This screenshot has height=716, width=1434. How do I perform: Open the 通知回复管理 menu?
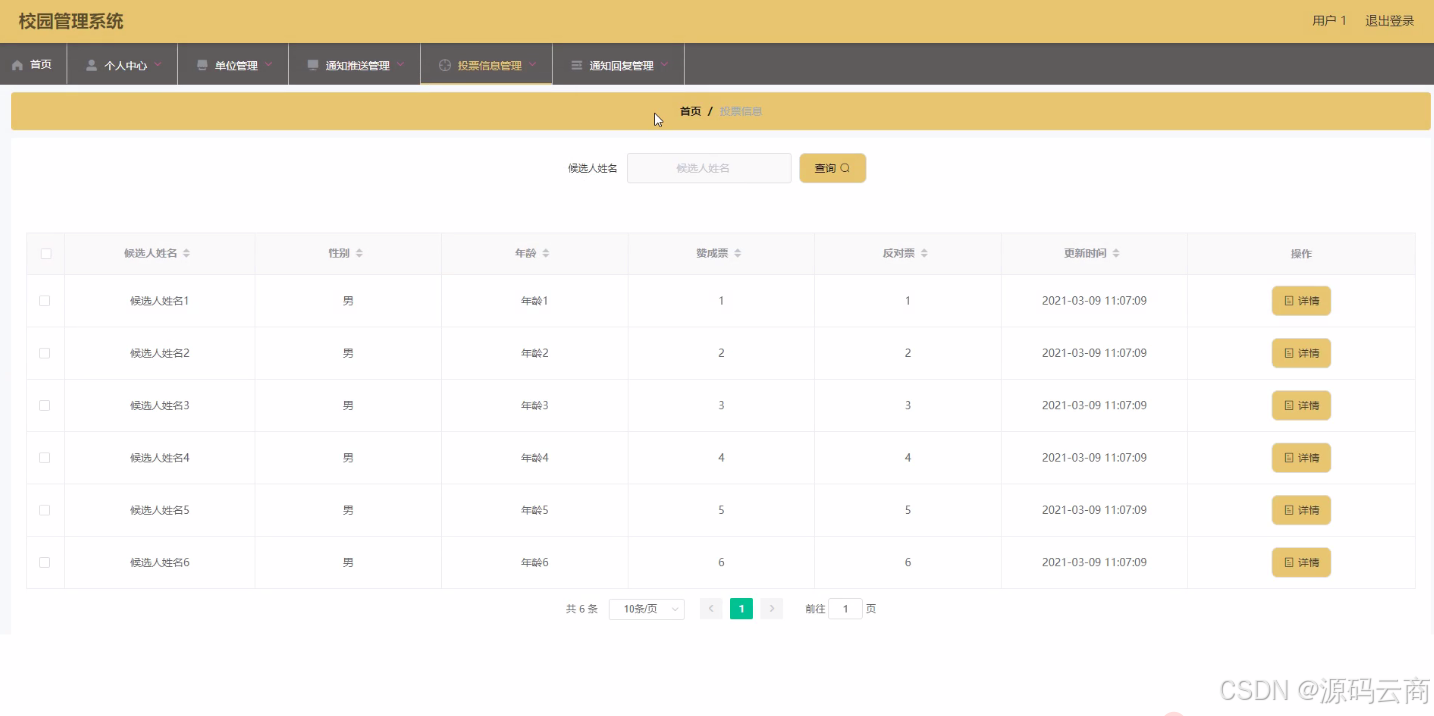tap(619, 64)
